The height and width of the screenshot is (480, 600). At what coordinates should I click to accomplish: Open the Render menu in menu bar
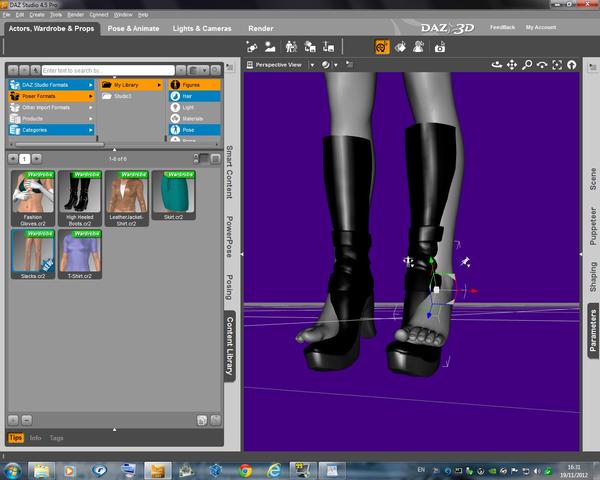(x=75, y=15)
